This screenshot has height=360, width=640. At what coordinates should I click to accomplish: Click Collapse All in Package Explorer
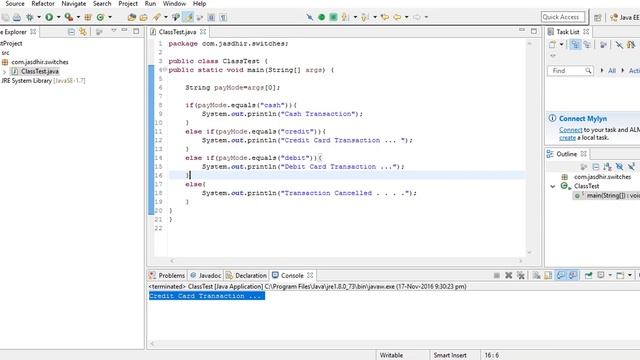coord(71,31)
